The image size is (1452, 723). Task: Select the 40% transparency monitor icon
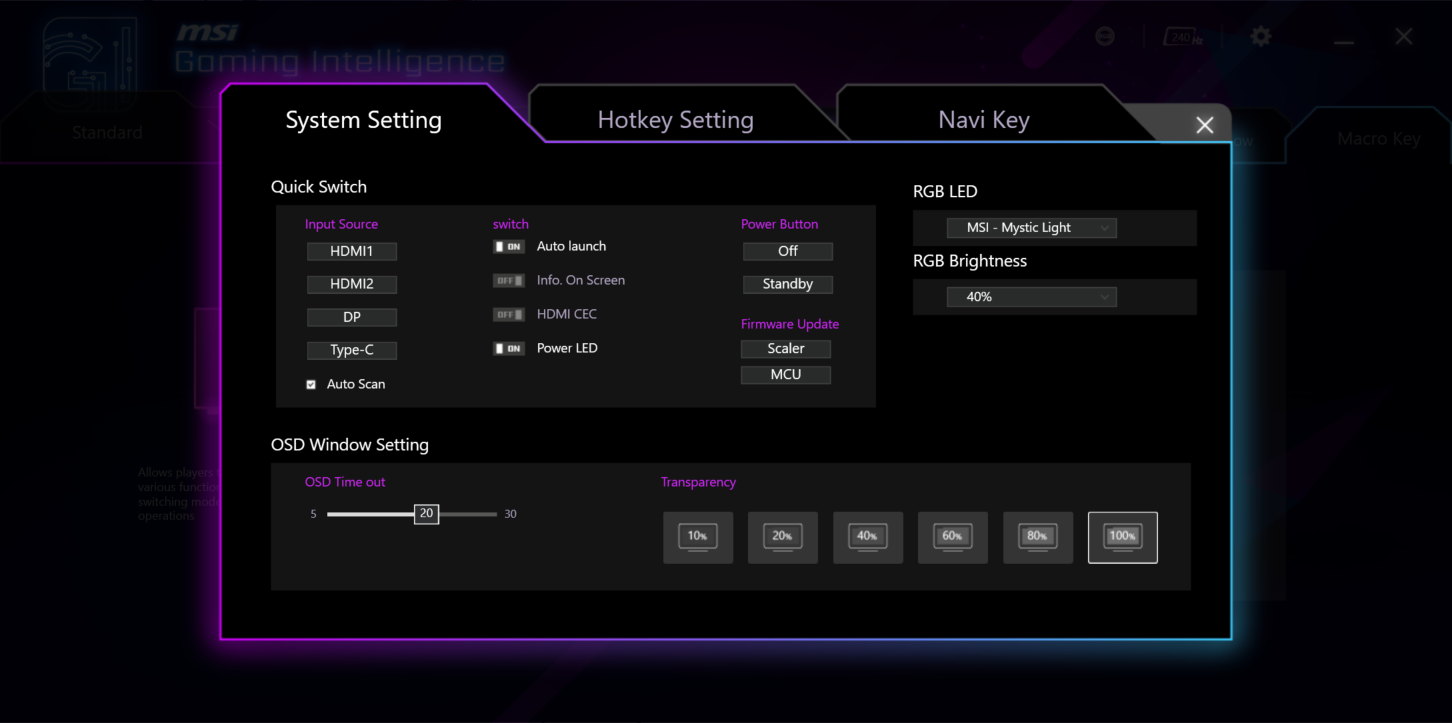tap(867, 537)
